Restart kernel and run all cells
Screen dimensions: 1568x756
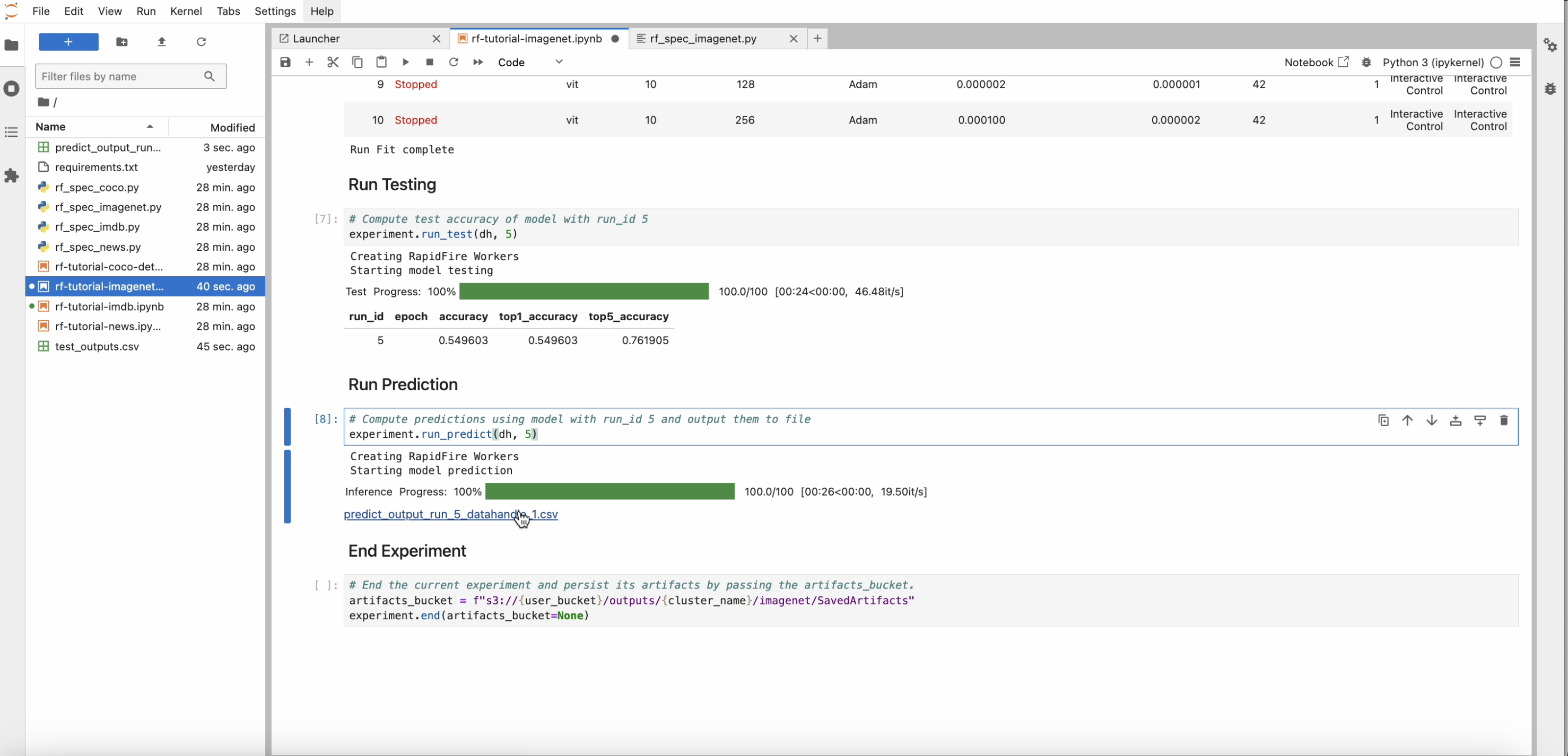tap(478, 62)
